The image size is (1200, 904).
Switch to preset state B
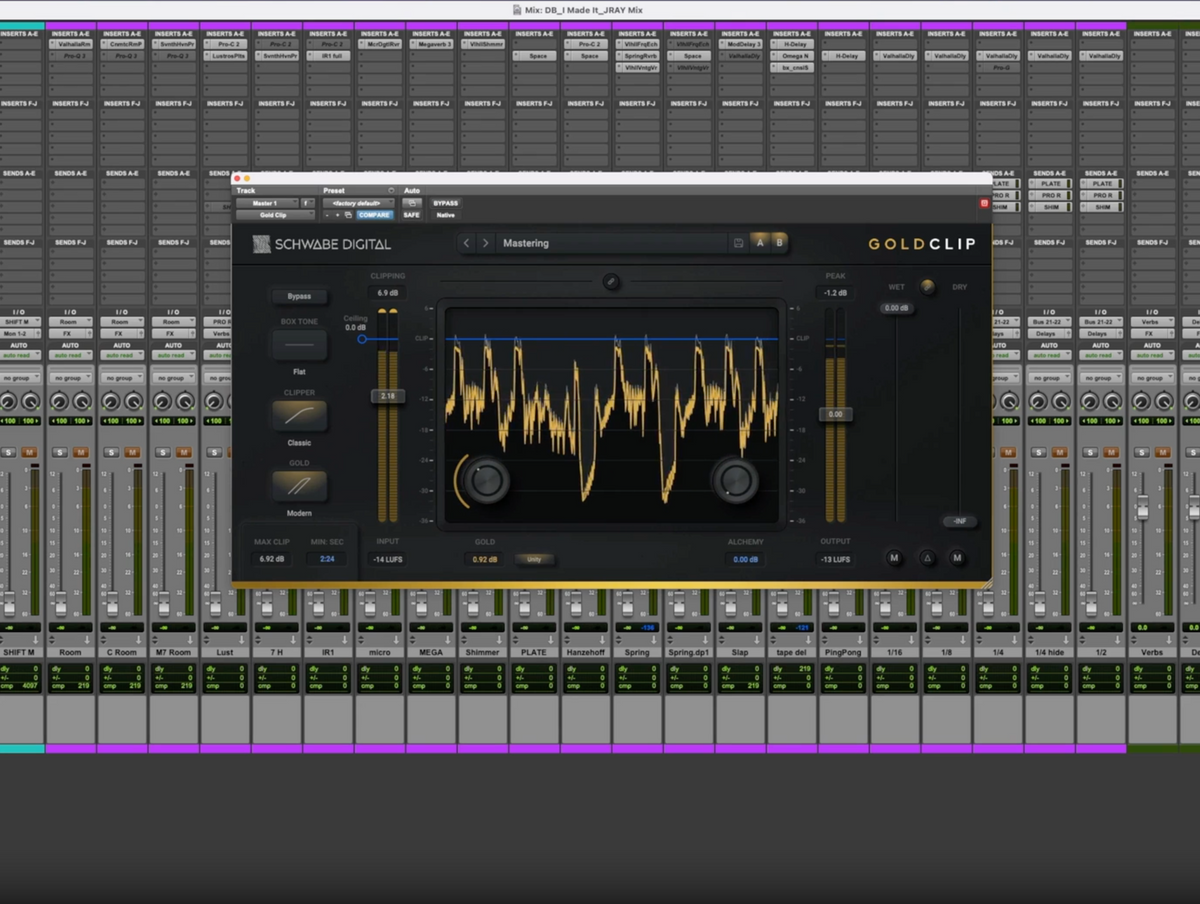(779, 243)
